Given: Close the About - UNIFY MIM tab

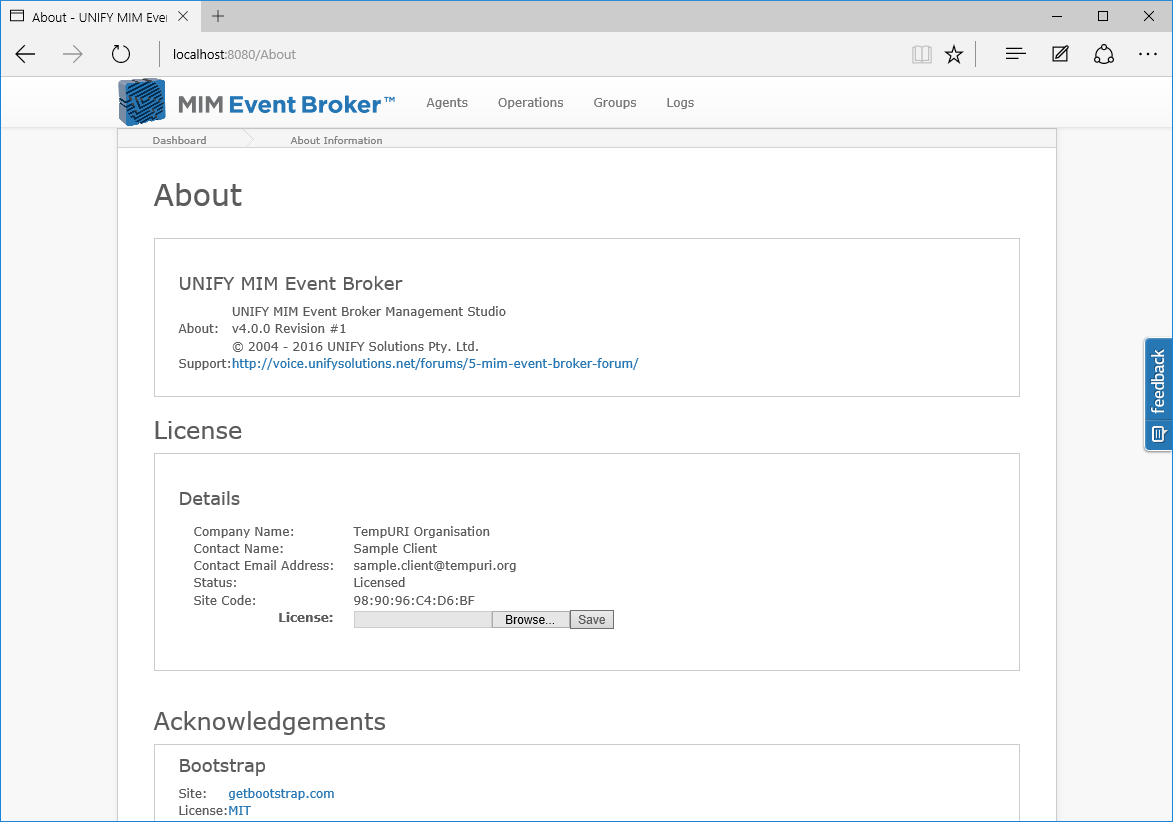Looking at the screenshot, I should click(x=183, y=16).
